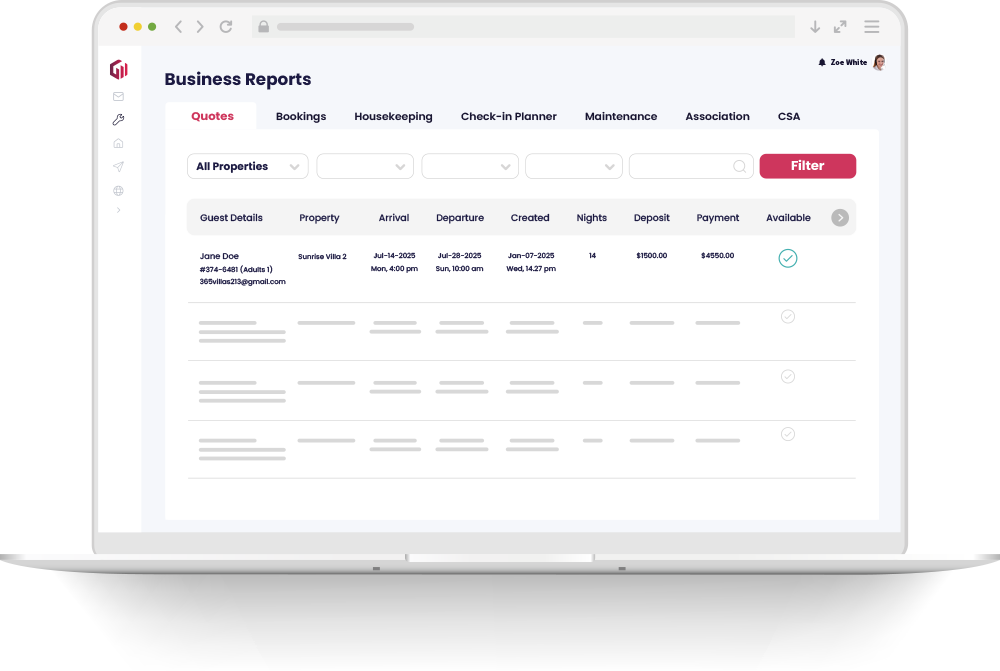Switch to the Bookings tab

301,116
